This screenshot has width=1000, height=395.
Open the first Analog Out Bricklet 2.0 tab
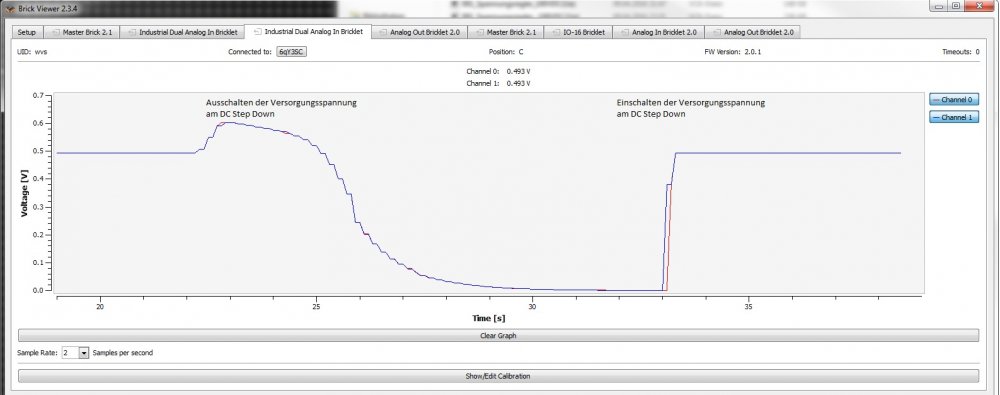(x=420, y=32)
